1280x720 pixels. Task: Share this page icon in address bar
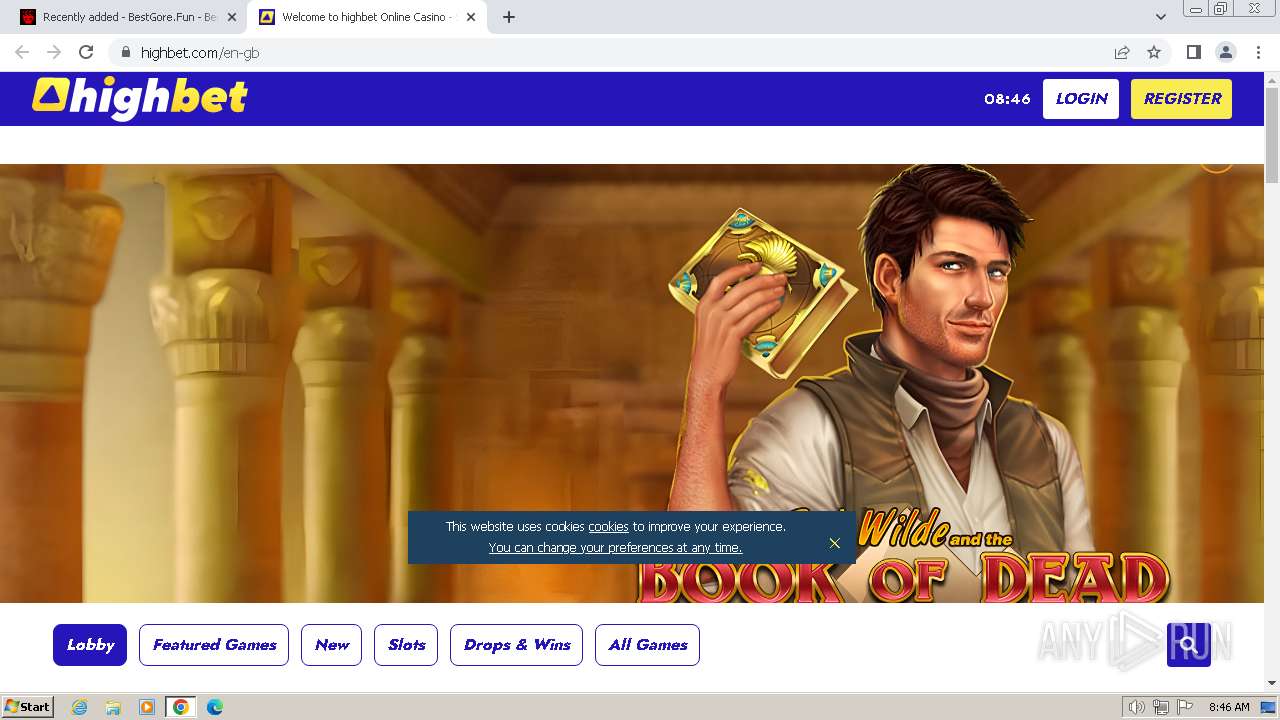[1122, 52]
